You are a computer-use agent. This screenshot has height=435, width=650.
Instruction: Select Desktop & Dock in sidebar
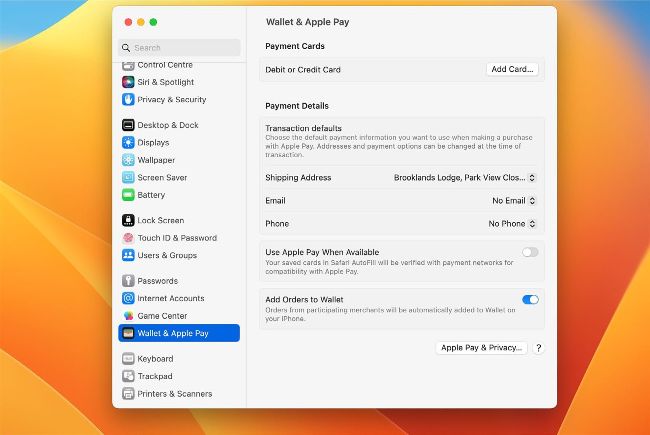click(x=168, y=125)
